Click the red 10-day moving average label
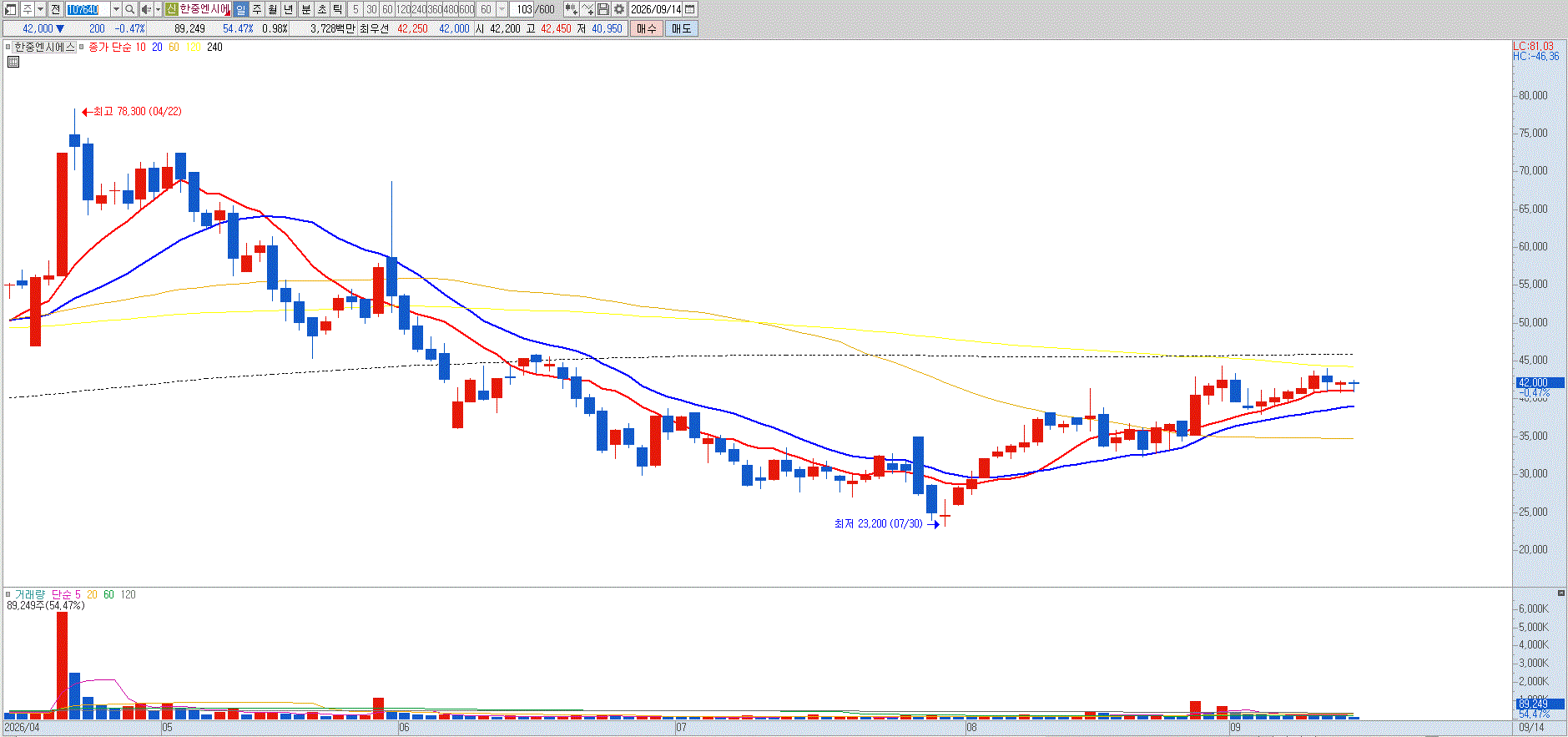 click(x=140, y=48)
